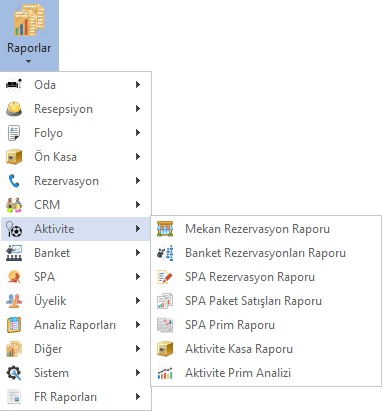This screenshot has width=382, height=411.
Task: Expand the FR Raporları submenu arrow
Action: coord(138,397)
